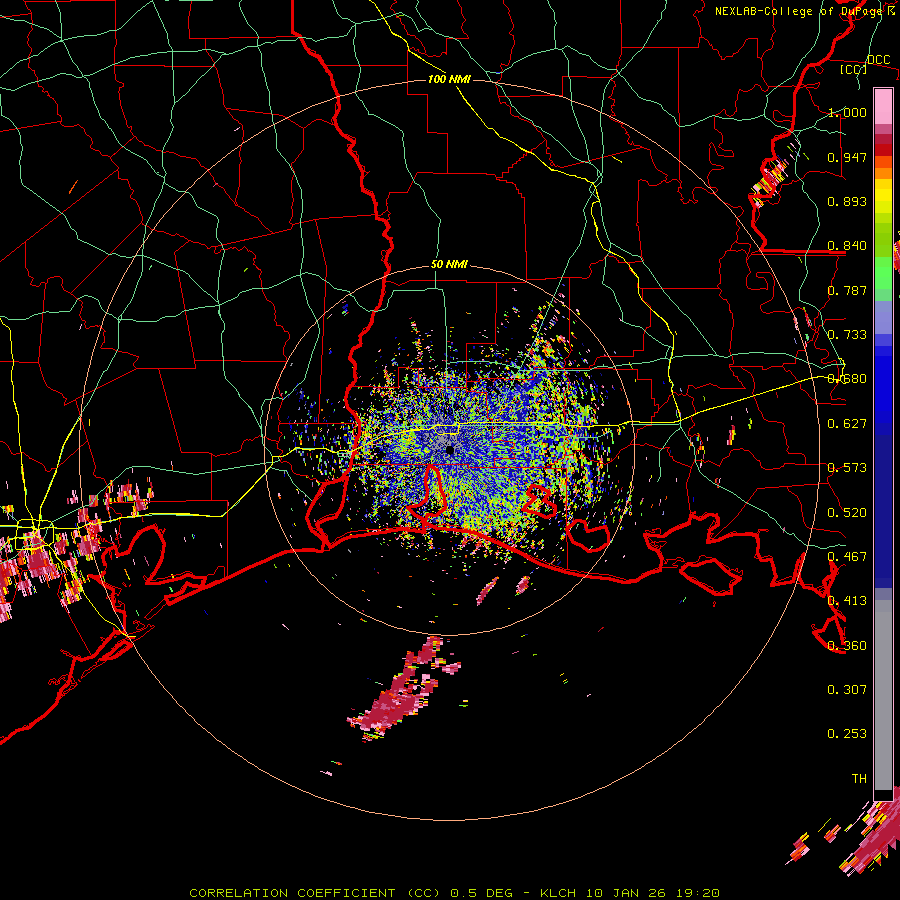Click the NEXLAB-College of DuPage credit text
This screenshot has height=900, width=900.
tap(805, 11)
